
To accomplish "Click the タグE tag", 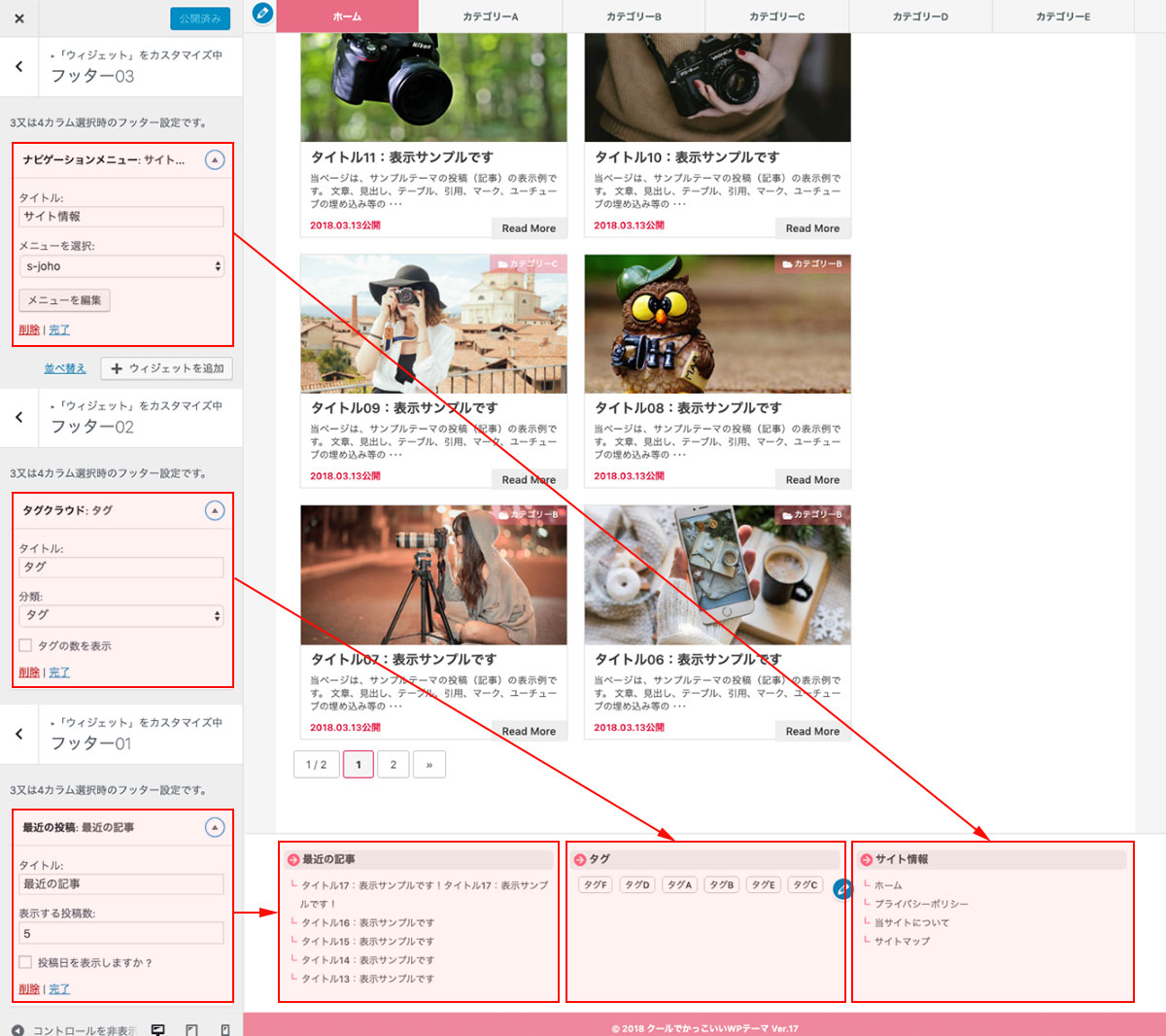I will 764,884.
